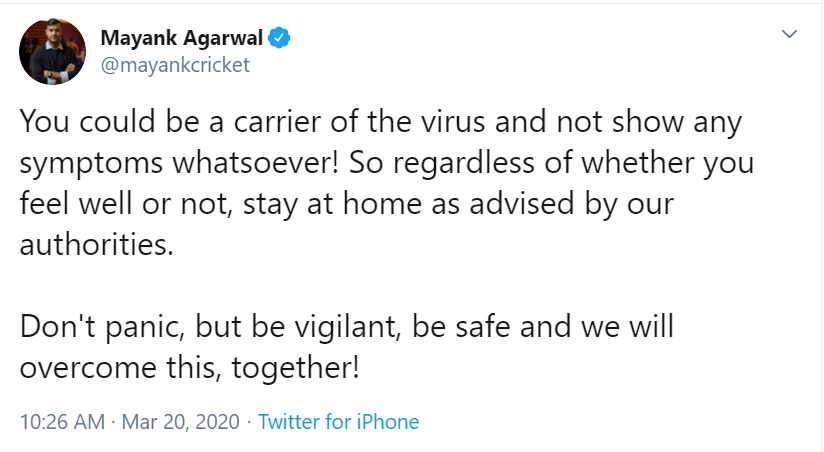
Task: Open the "Mayank Agarwal" display name
Action: 181,39
